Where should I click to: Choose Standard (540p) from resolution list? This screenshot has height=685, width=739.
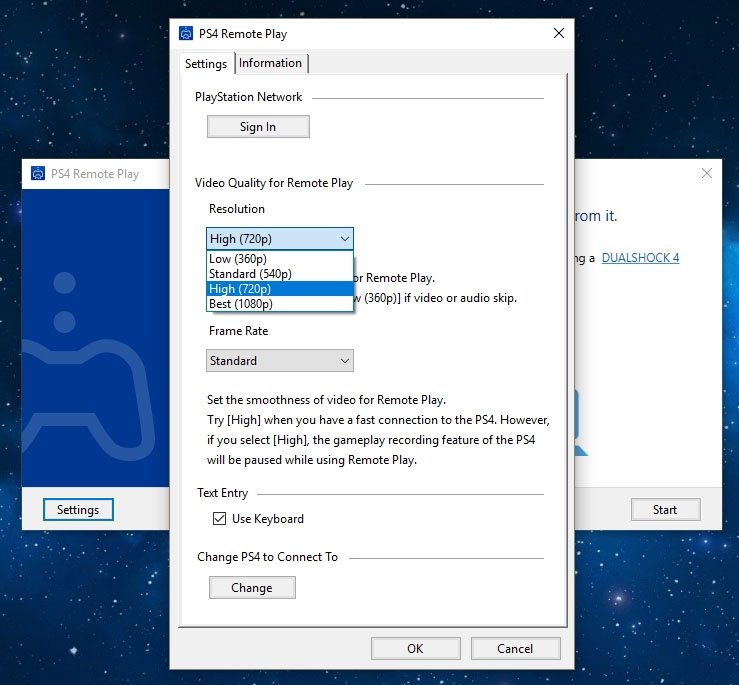250,274
